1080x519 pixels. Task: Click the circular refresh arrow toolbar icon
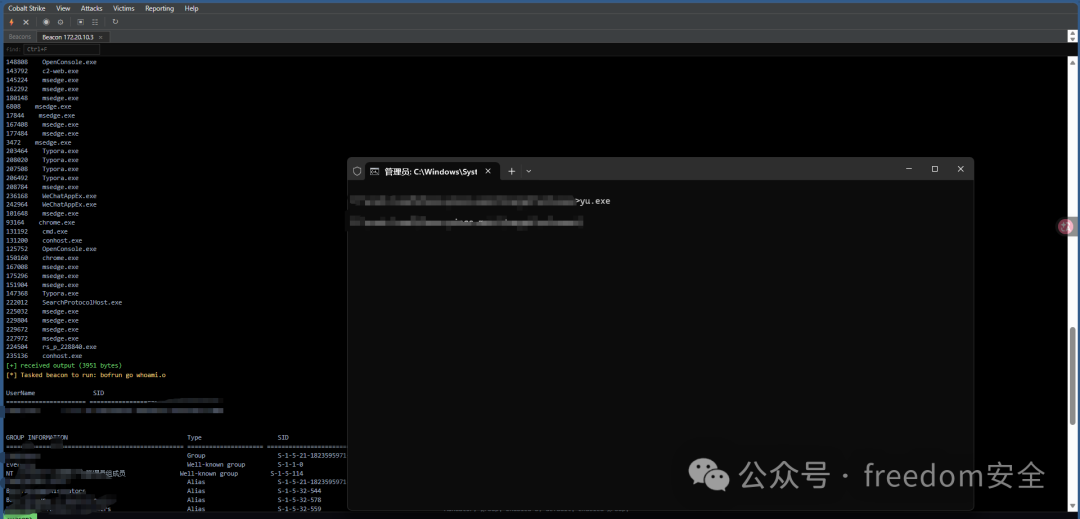[115, 22]
